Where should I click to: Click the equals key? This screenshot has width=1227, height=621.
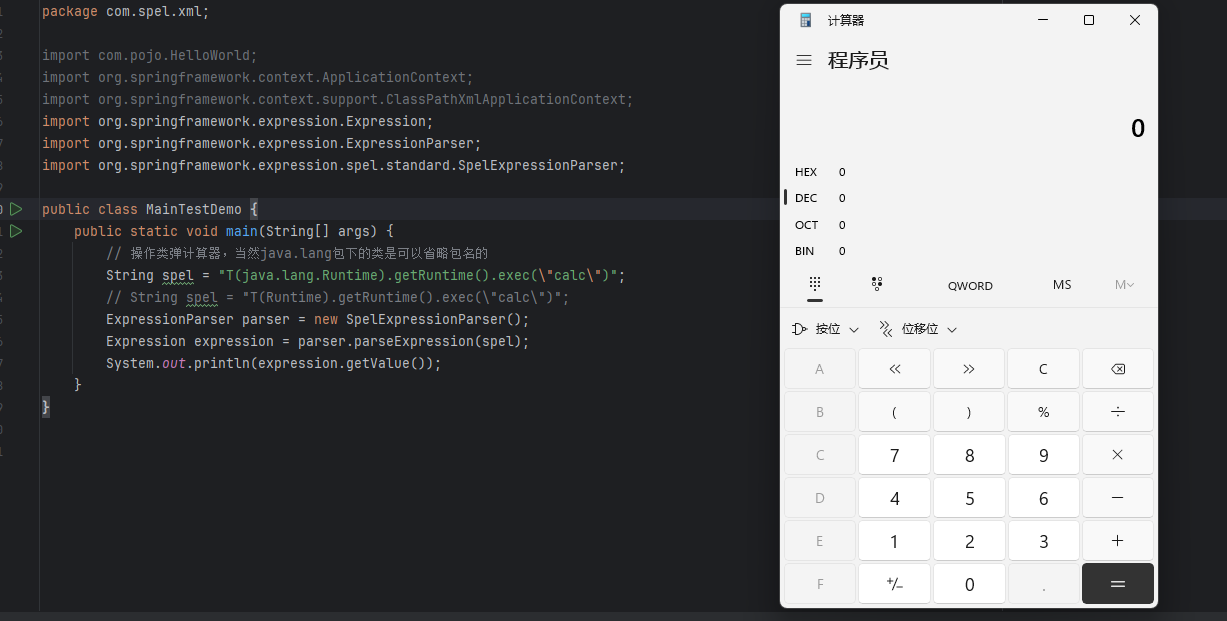[x=1118, y=584]
